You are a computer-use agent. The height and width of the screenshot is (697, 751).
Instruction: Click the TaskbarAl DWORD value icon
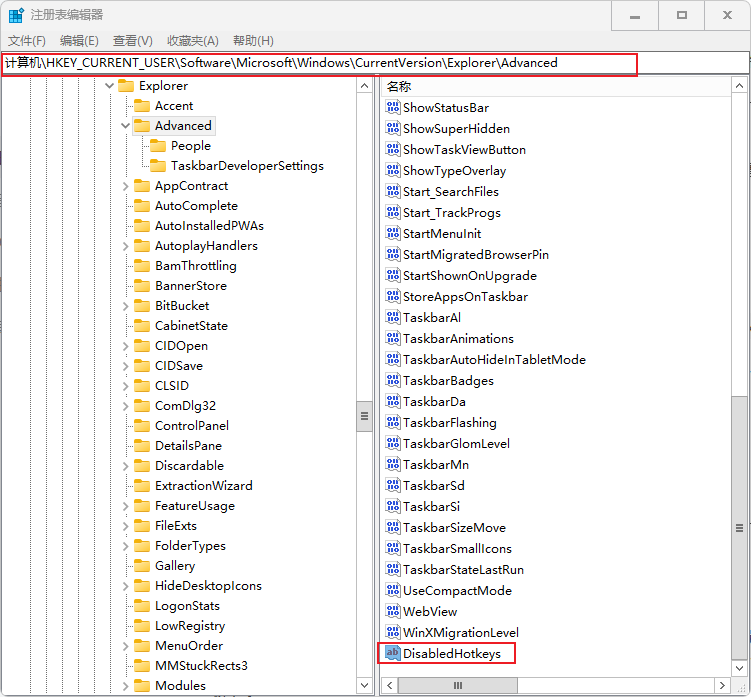coord(392,318)
